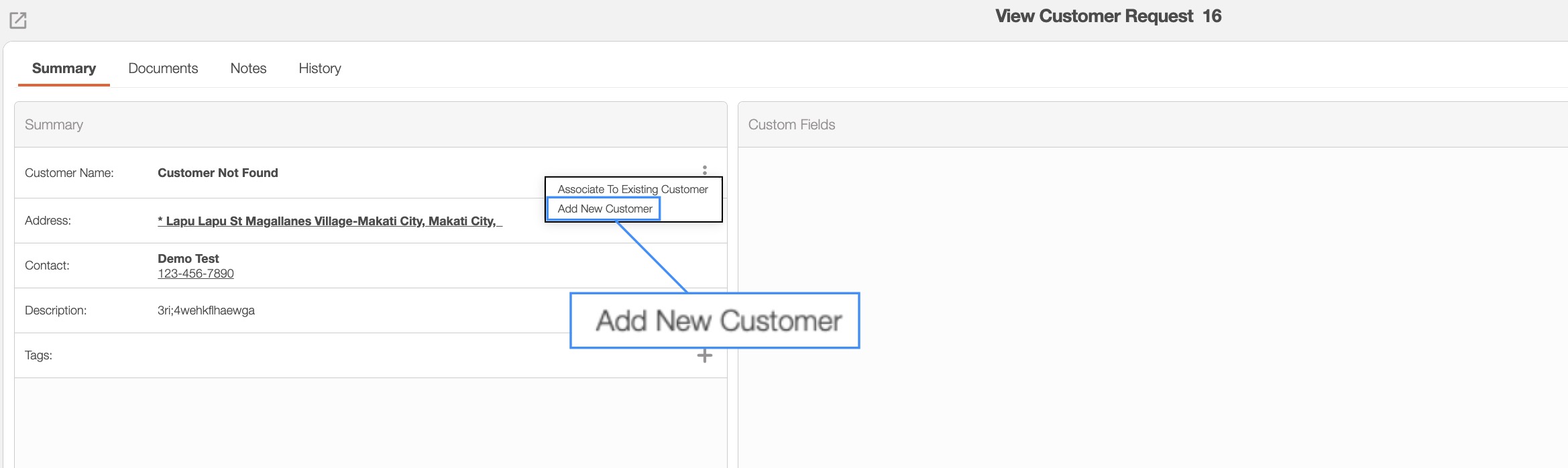
Task: Select the Demo Test contact name
Action: (188, 259)
